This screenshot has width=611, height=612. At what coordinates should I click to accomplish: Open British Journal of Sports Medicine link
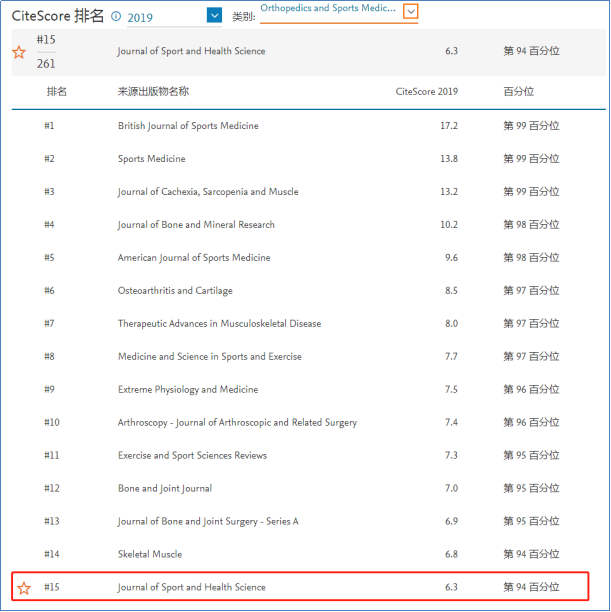tap(188, 126)
